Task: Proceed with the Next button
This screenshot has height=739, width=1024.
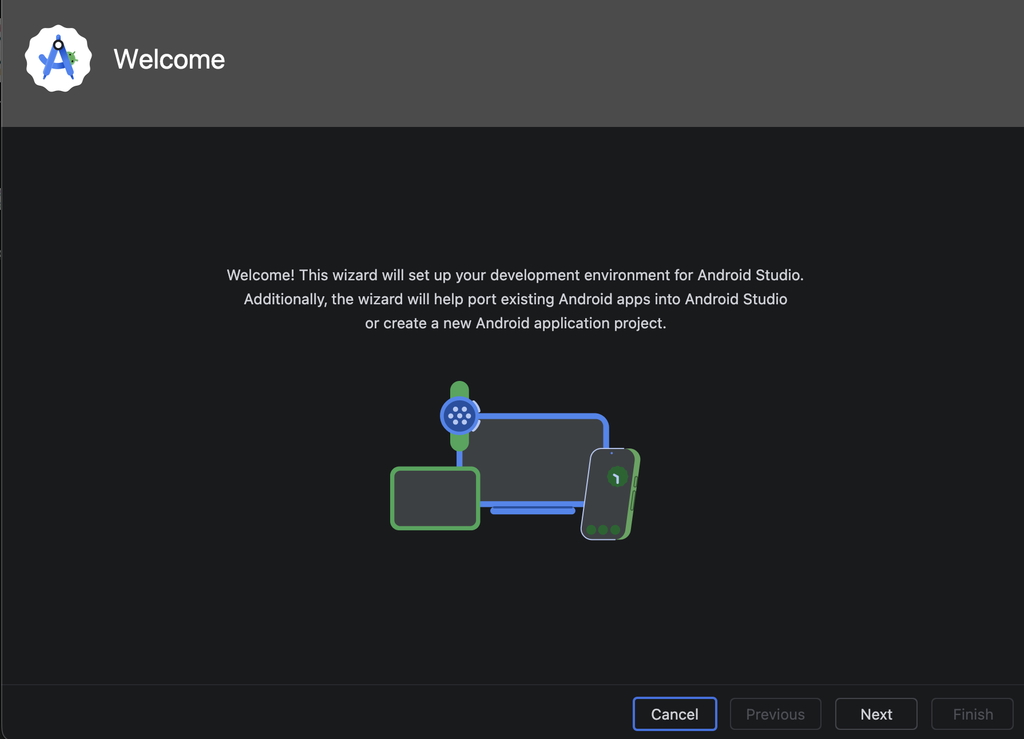Action: (876, 714)
